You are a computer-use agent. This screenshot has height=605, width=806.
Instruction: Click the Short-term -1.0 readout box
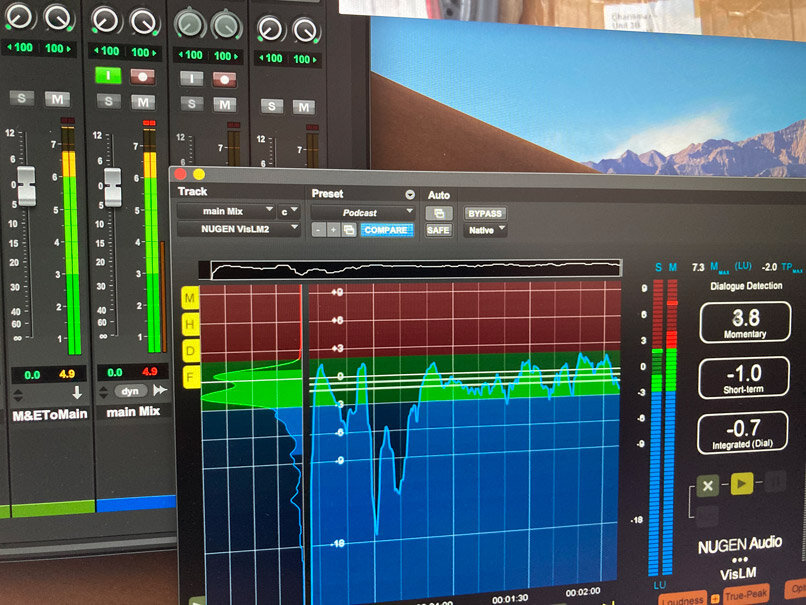[x=744, y=377]
